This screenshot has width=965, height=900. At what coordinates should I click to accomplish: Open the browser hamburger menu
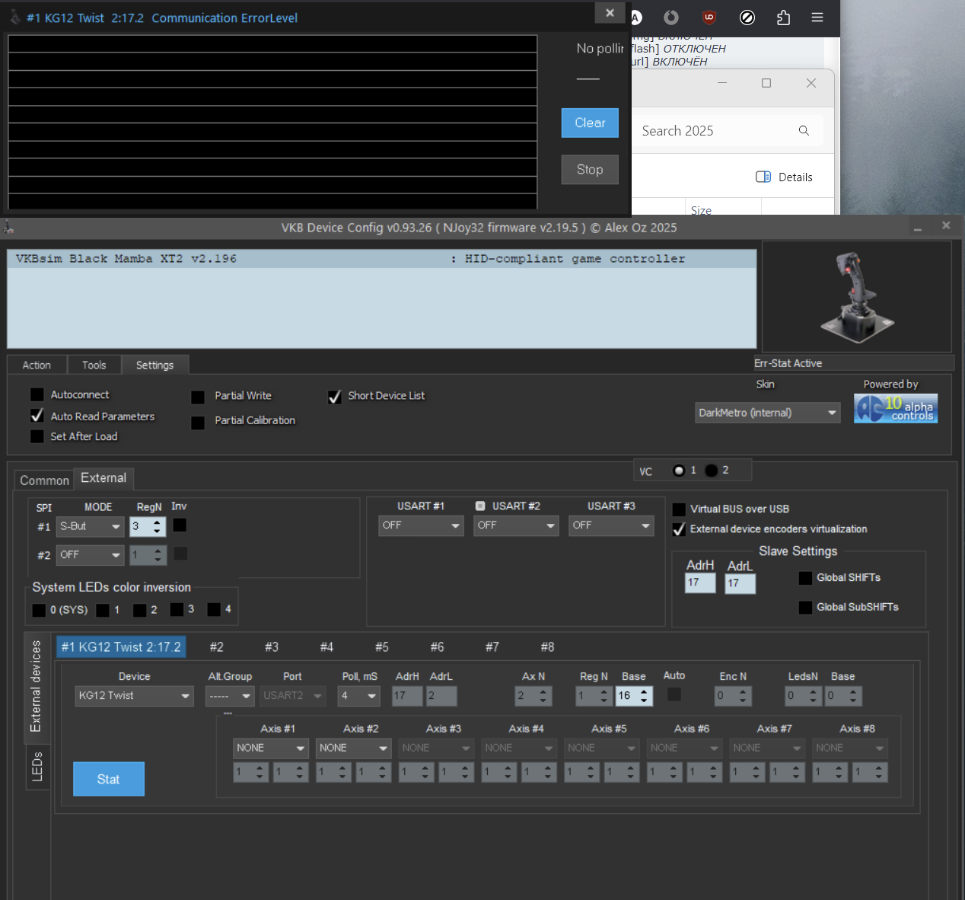817,17
